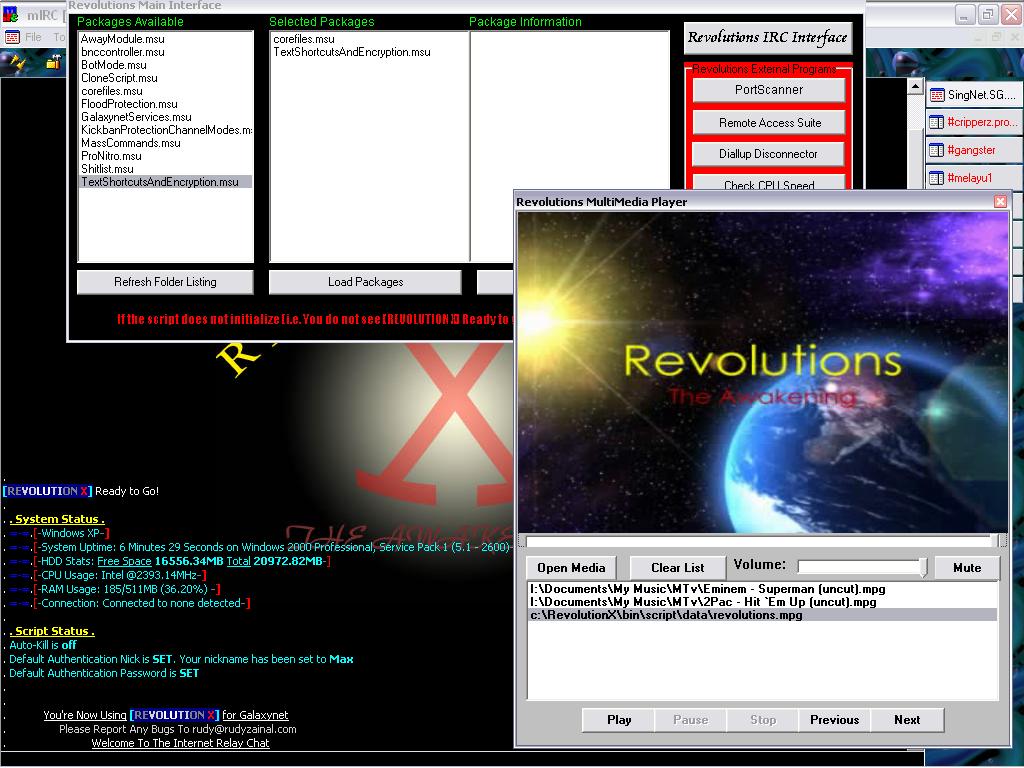The image size is (1024, 768).
Task: Select KickbanProtectionChannelModes package
Action: coord(166,130)
